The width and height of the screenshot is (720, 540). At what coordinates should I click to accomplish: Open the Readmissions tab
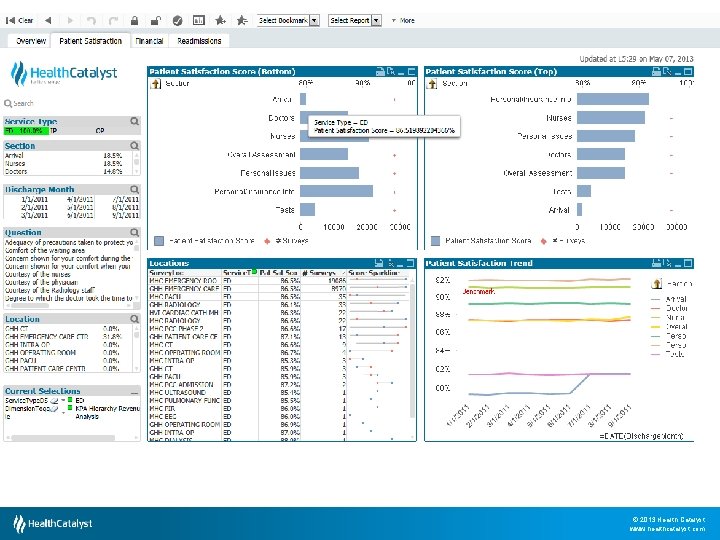[199, 41]
